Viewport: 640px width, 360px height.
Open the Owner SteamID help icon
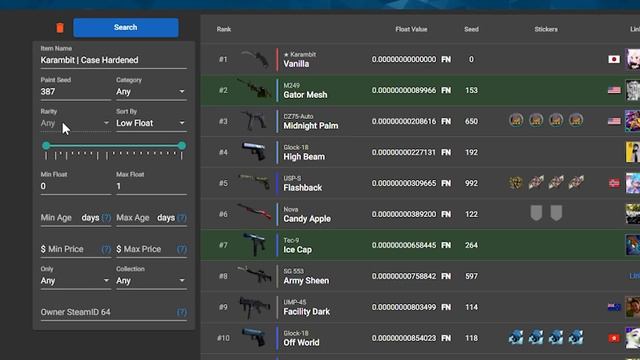click(x=182, y=312)
